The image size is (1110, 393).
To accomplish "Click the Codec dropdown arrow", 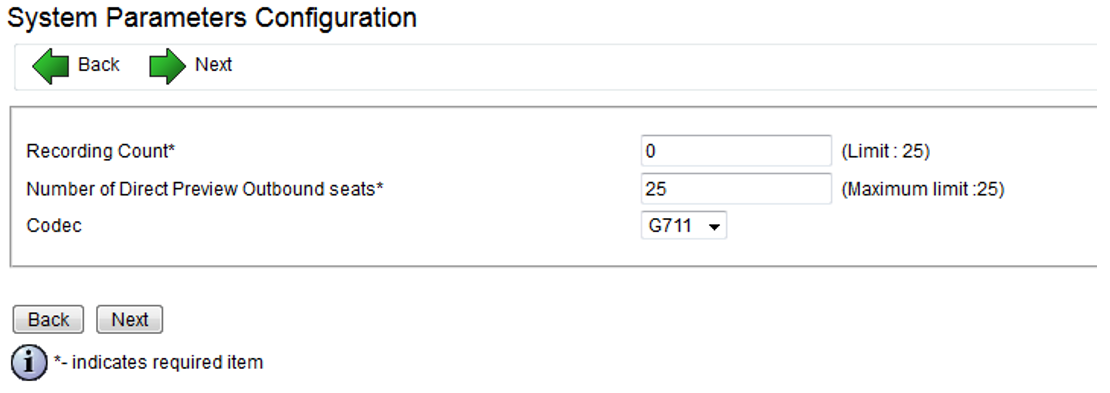I will click(714, 227).
